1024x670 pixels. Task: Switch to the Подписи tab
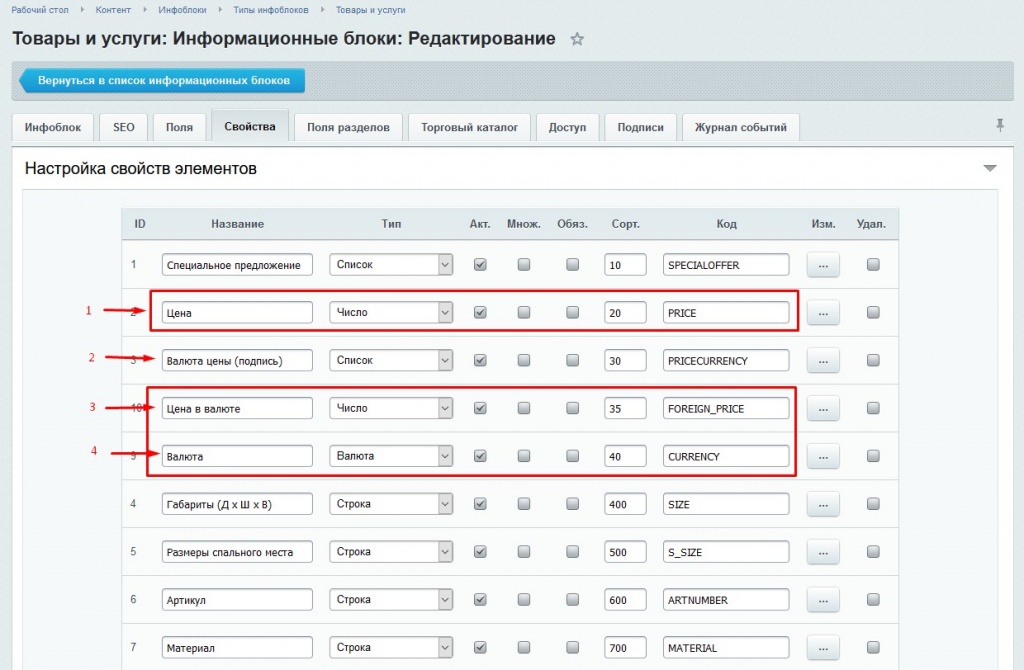640,127
